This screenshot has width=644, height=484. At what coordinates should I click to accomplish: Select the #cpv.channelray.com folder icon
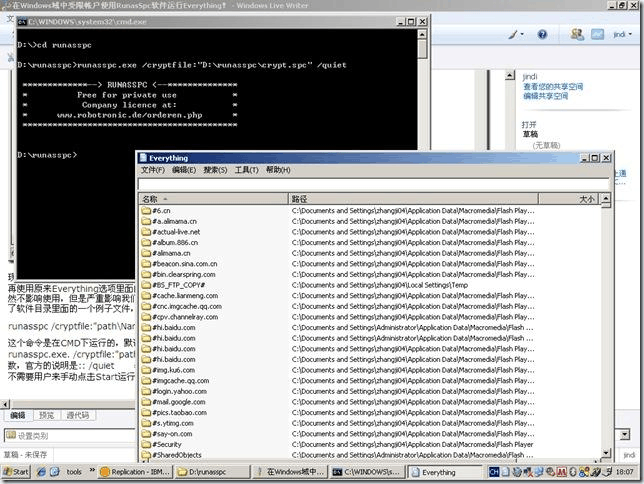[x=146, y=317]
